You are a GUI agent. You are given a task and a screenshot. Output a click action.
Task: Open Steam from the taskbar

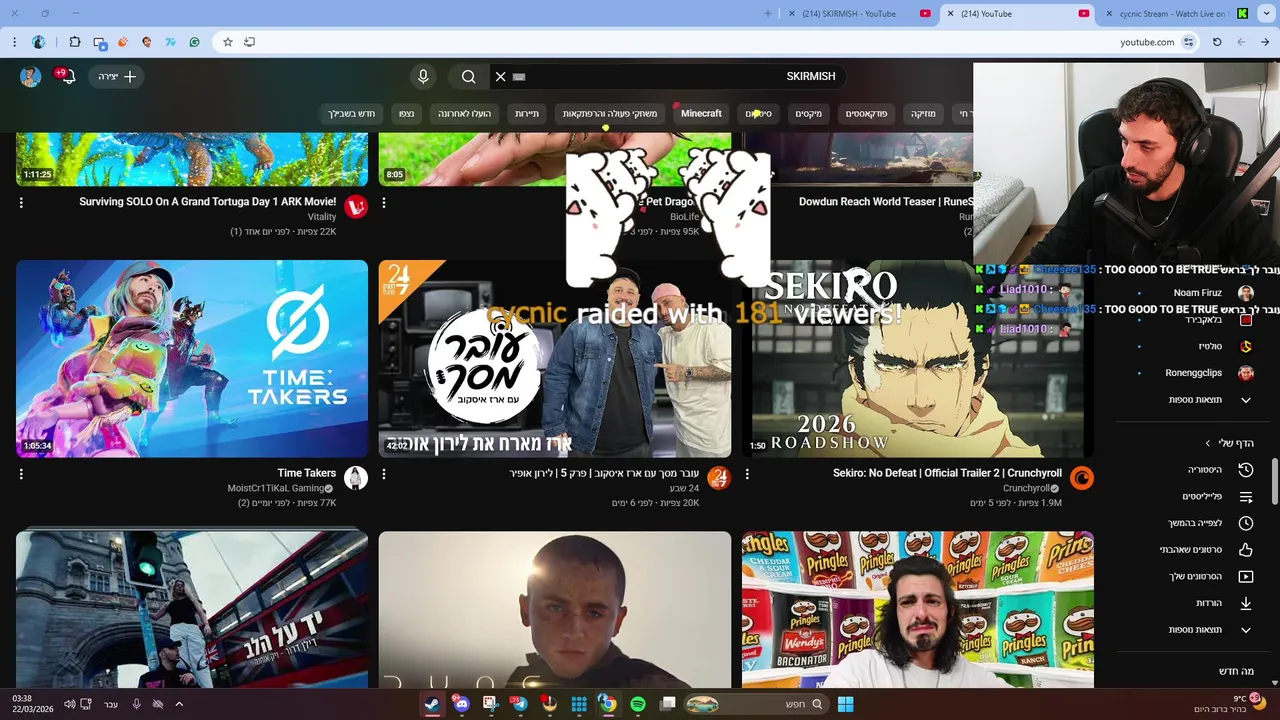432,704
